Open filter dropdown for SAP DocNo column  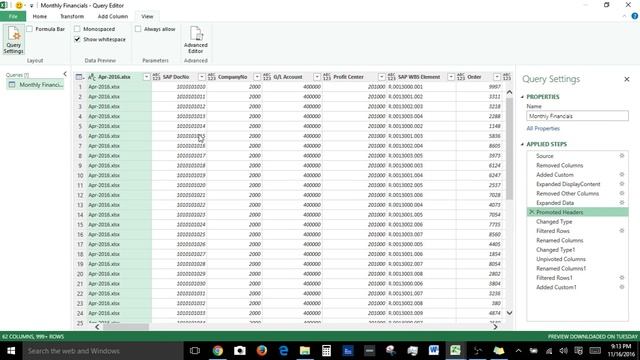pos(202,77)
